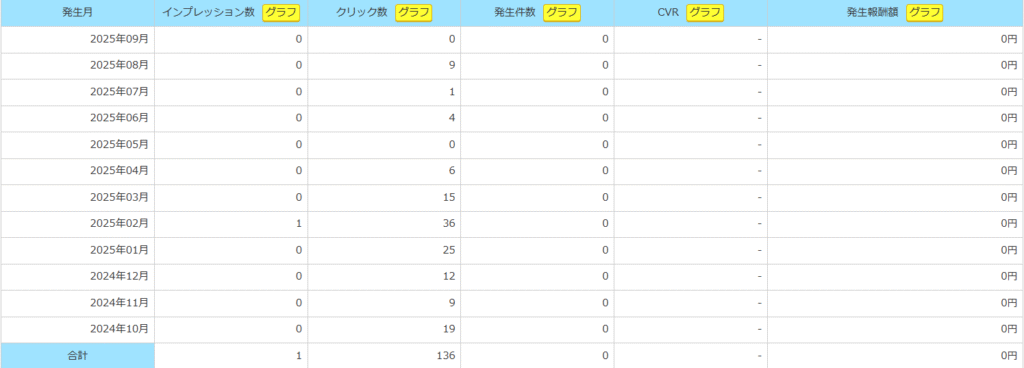Click the 発生報酬額 グラフ button

[924, 12]
